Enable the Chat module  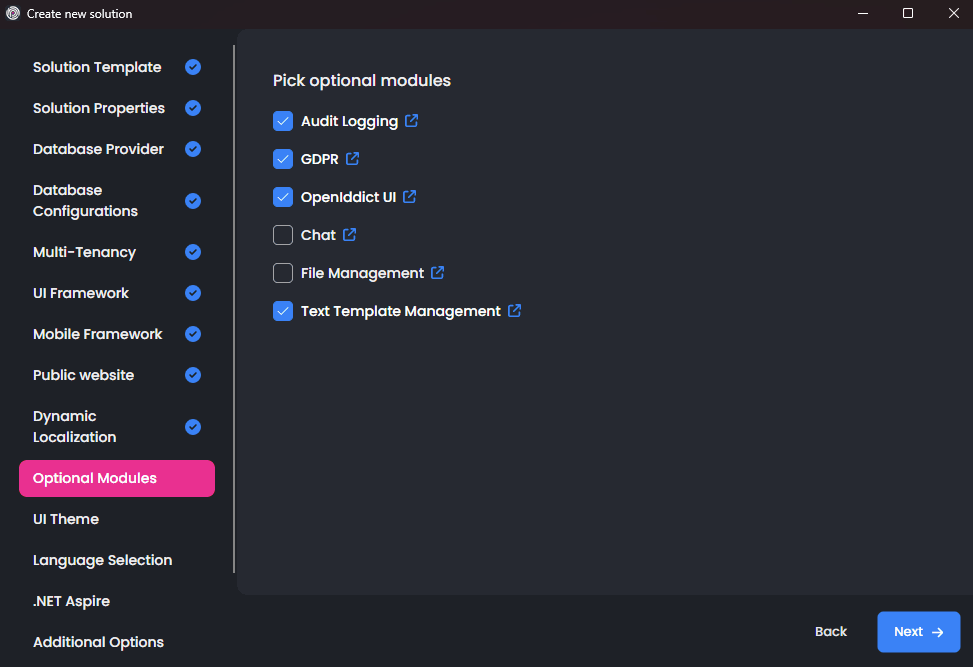(283, 234)
